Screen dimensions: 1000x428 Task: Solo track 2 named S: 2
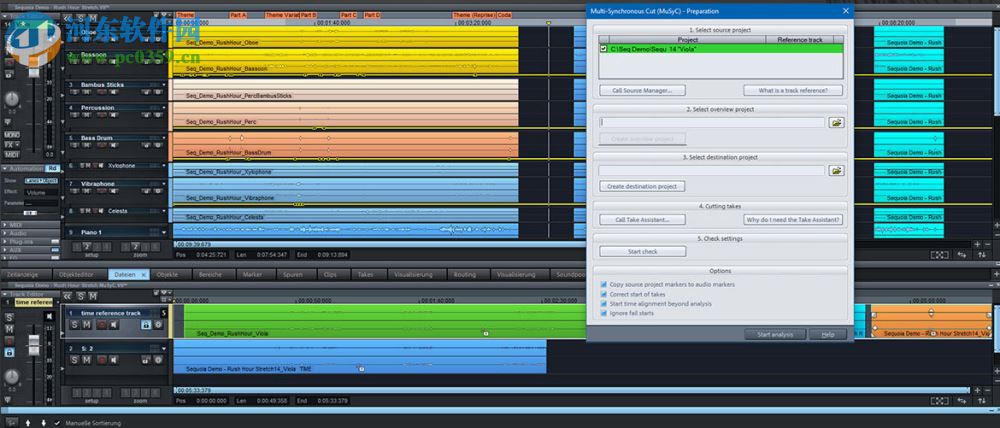point(75,360)
